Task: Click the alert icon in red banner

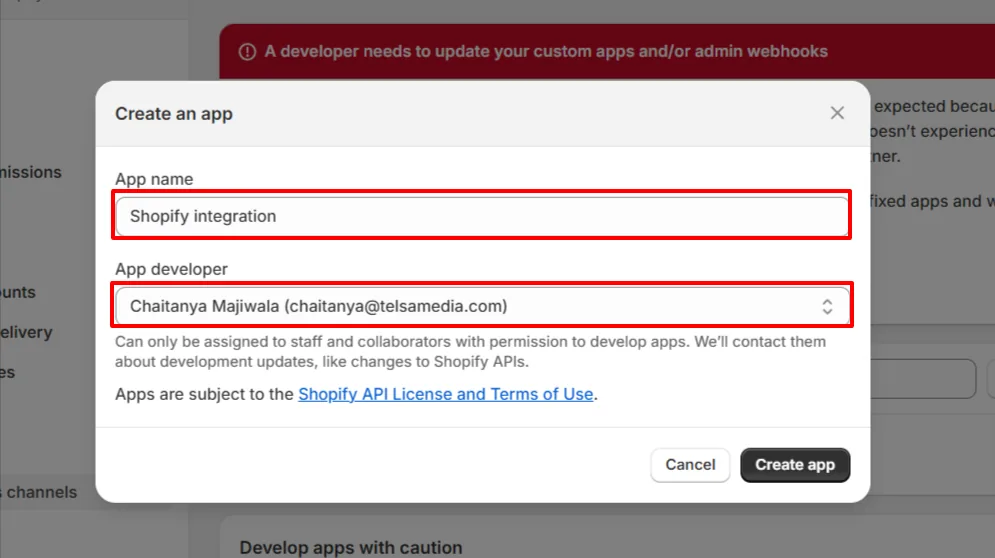Action: (247, 51)
